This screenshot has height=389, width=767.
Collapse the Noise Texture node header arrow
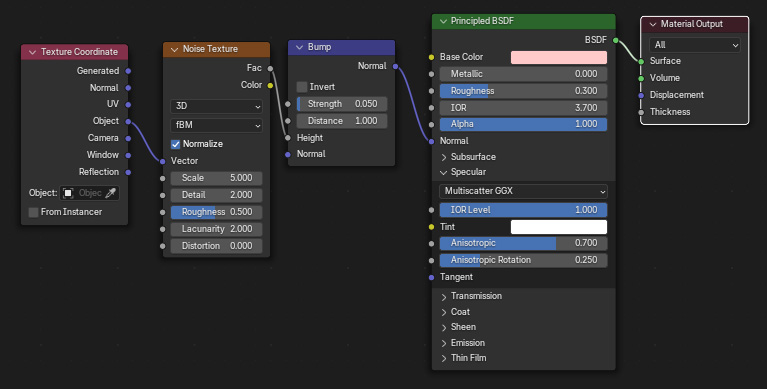pos(174,49)
